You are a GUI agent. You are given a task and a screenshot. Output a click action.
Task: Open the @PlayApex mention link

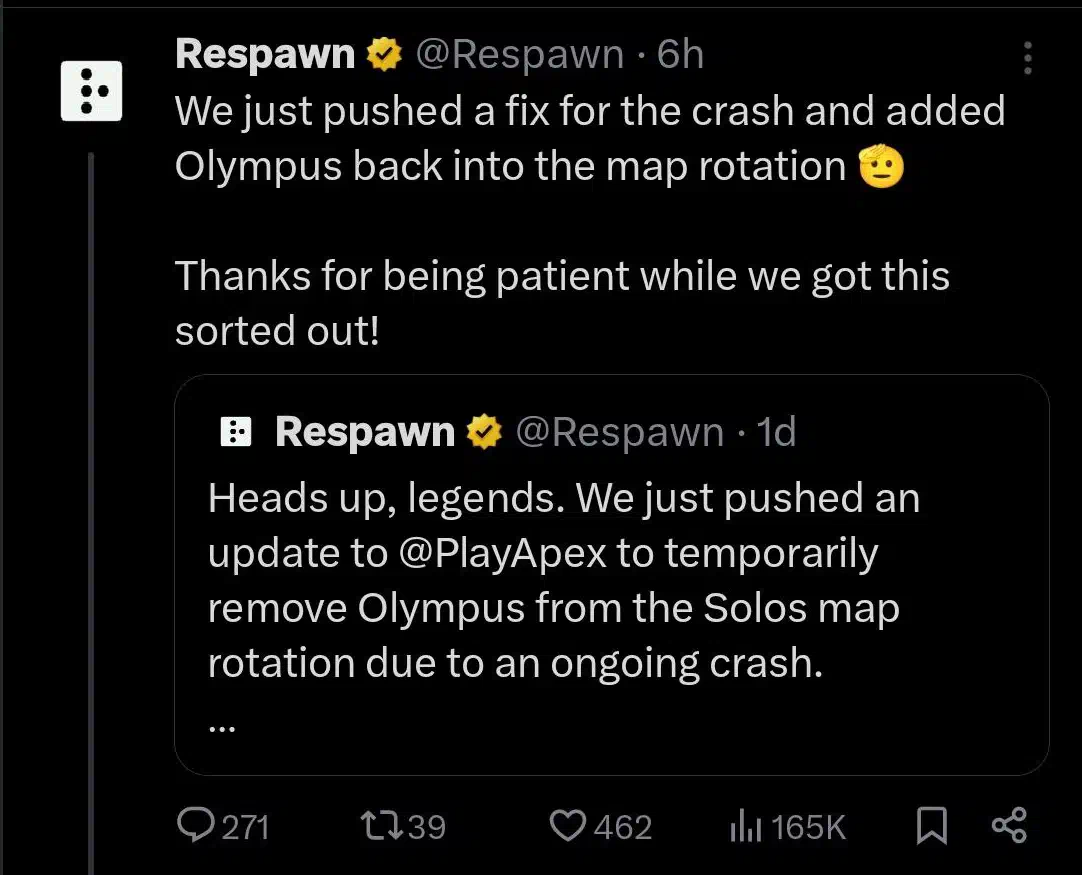click(x=503, y=553)
